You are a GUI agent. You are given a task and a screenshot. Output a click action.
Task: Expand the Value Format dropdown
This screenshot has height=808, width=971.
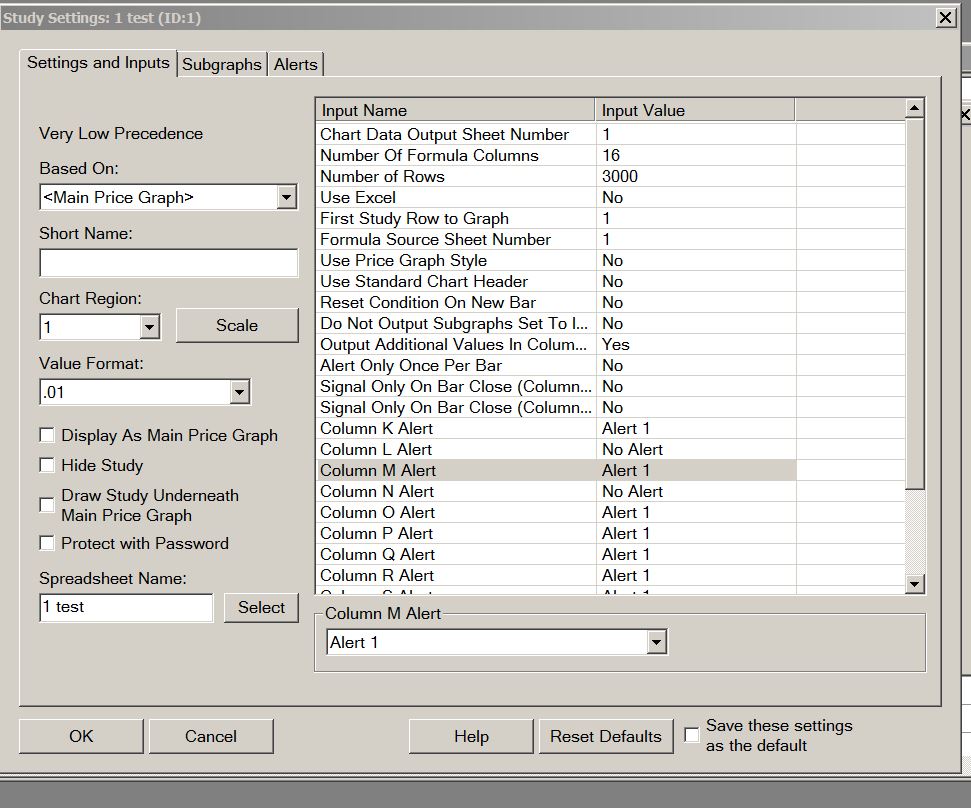pos(239,393)
